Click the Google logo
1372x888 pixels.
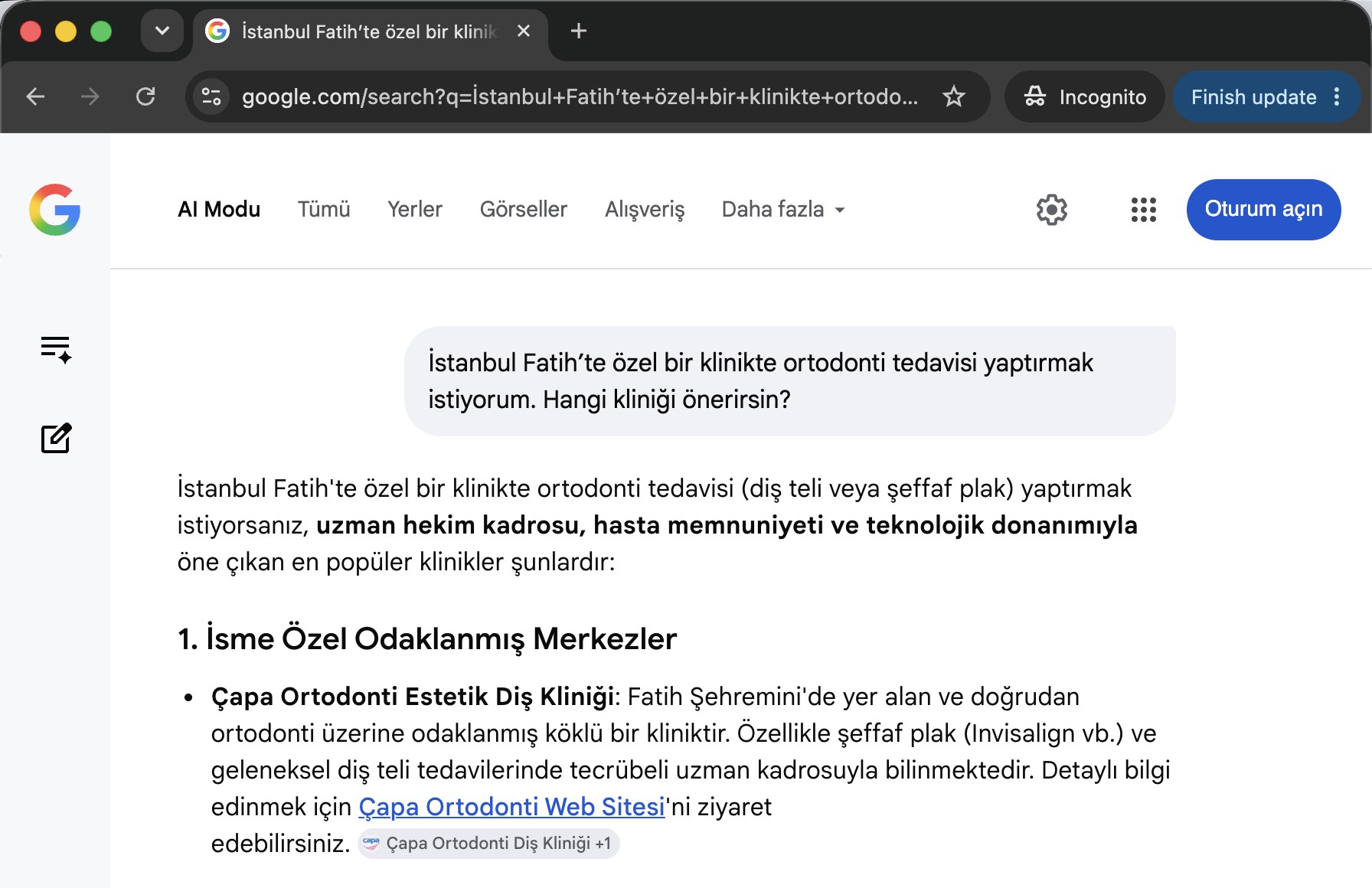pyautogui.click(x=55, y=210)
